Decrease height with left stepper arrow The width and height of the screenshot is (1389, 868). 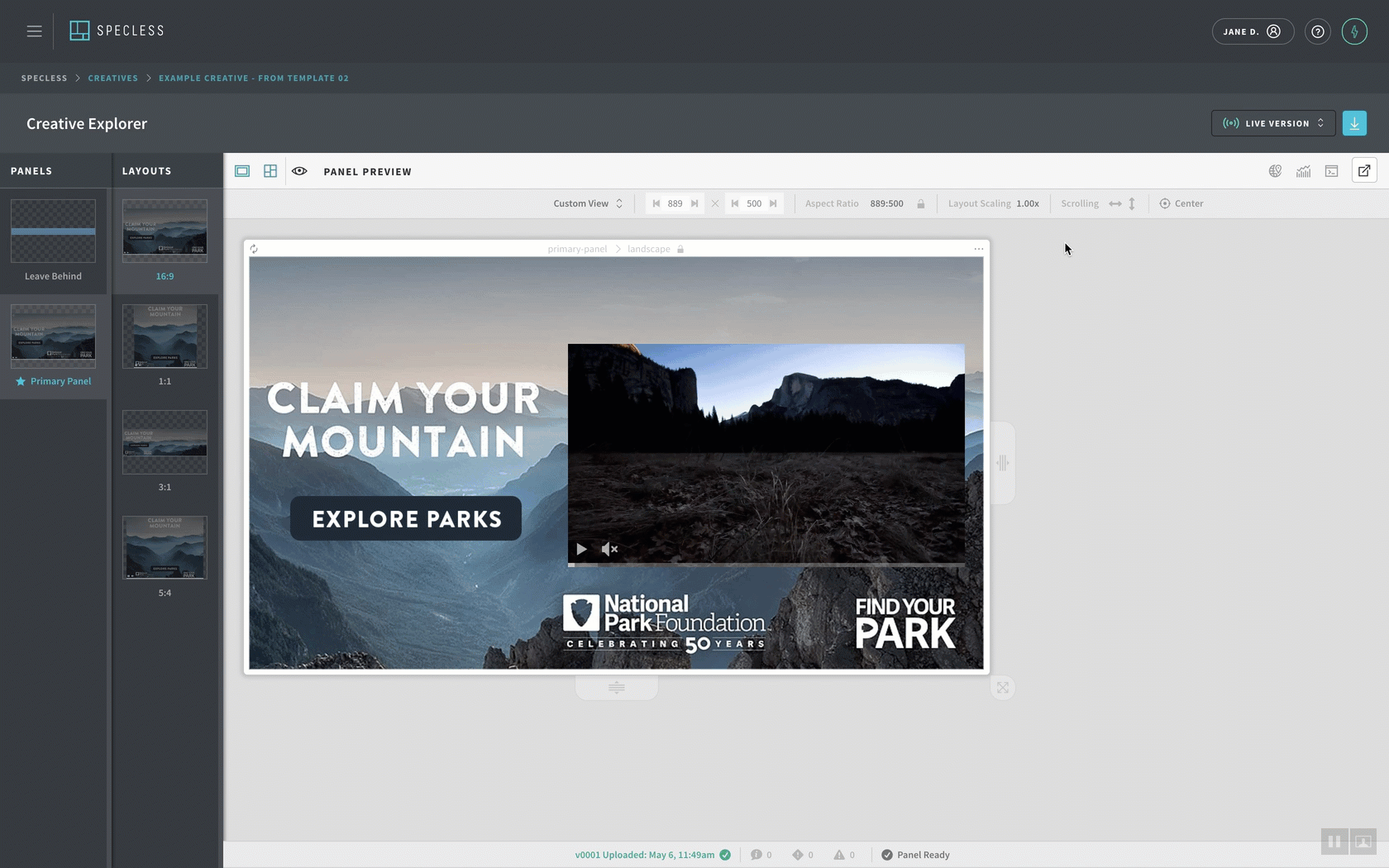(734, 203)
